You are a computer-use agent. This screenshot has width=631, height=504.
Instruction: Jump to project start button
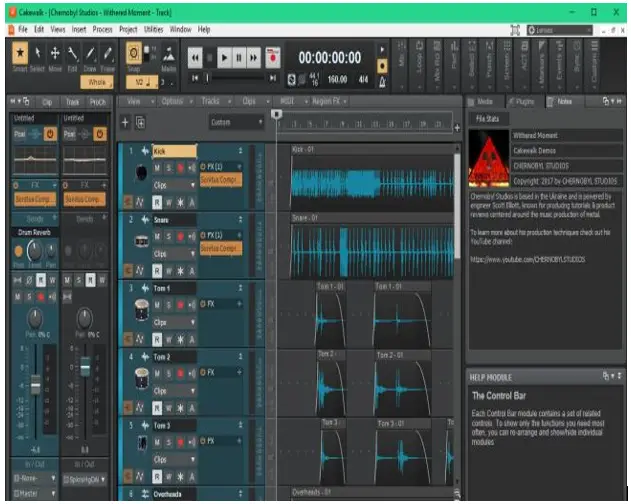[x=195, y=78]
